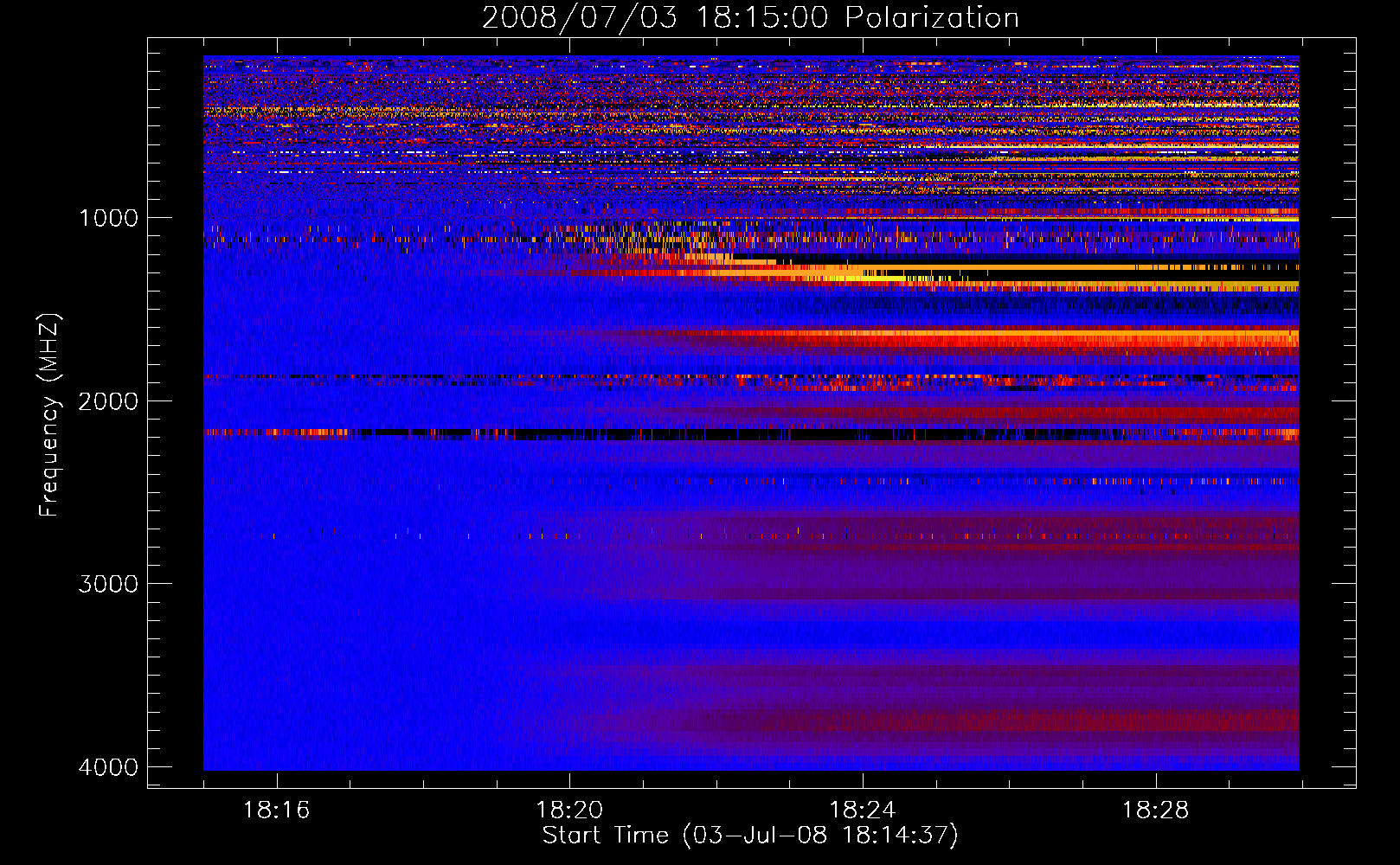
Task: Click the 3000 frequency tick label
Action: tap(108, 584)
